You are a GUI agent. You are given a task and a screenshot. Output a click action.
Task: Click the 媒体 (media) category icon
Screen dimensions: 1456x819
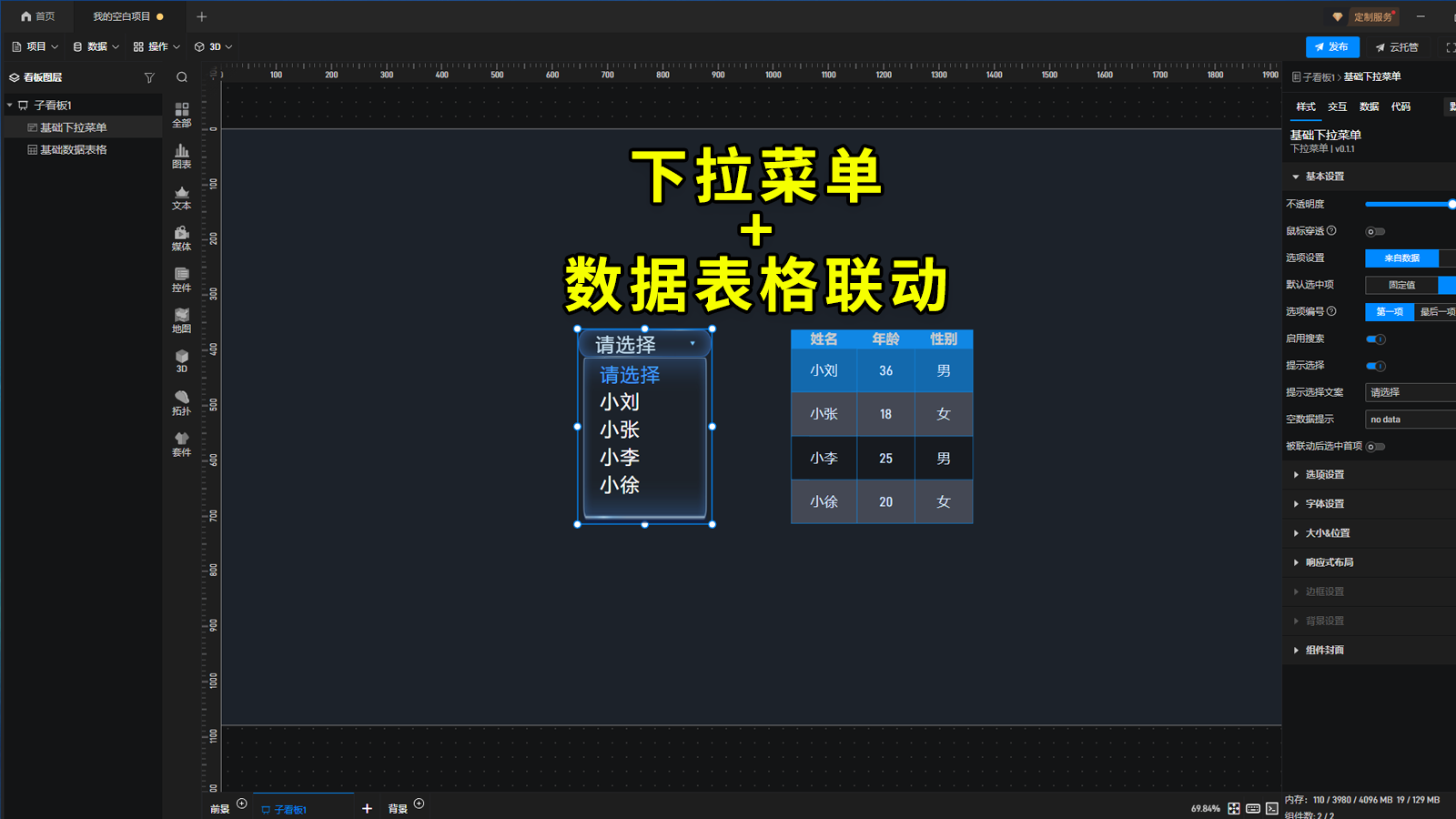[181, 239]
